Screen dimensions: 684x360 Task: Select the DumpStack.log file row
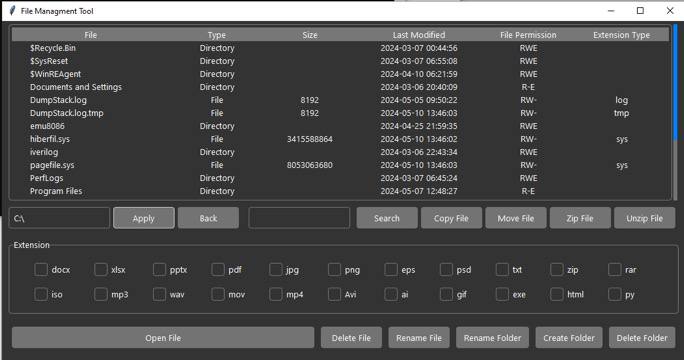click(340, 100)
